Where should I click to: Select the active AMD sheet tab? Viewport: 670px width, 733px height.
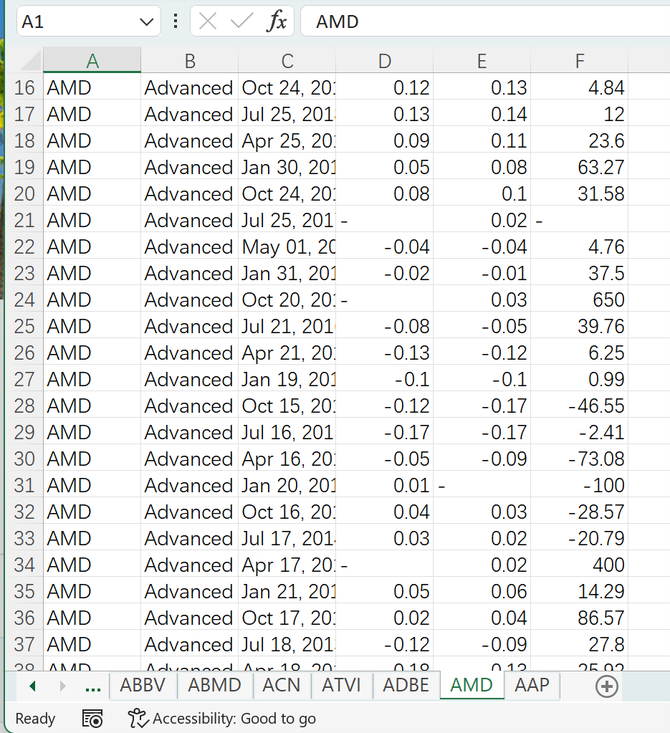coord(471,685)
